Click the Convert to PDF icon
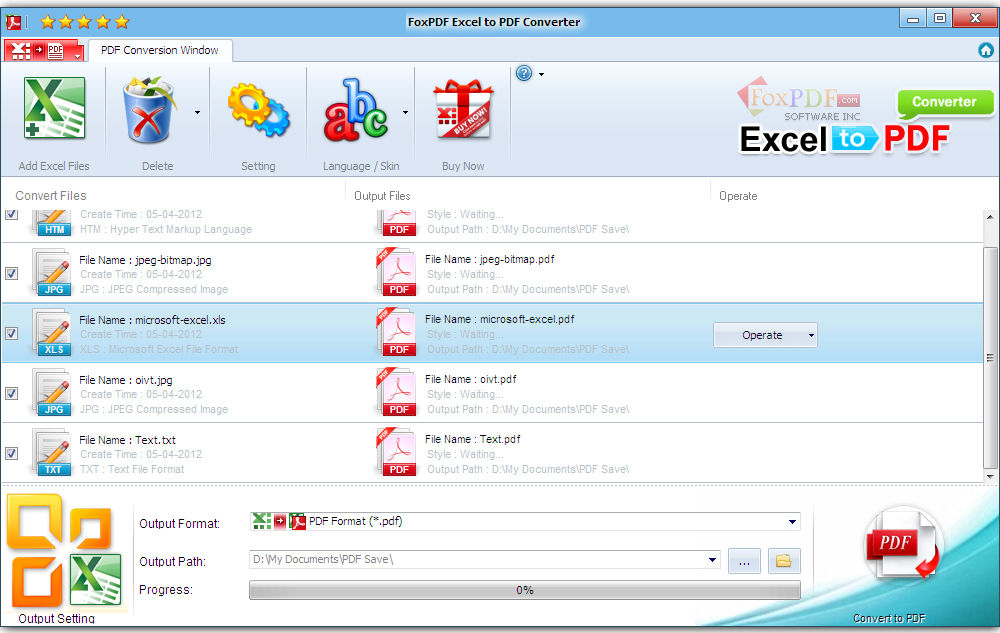1000x633 pixels. pos(902,543)
